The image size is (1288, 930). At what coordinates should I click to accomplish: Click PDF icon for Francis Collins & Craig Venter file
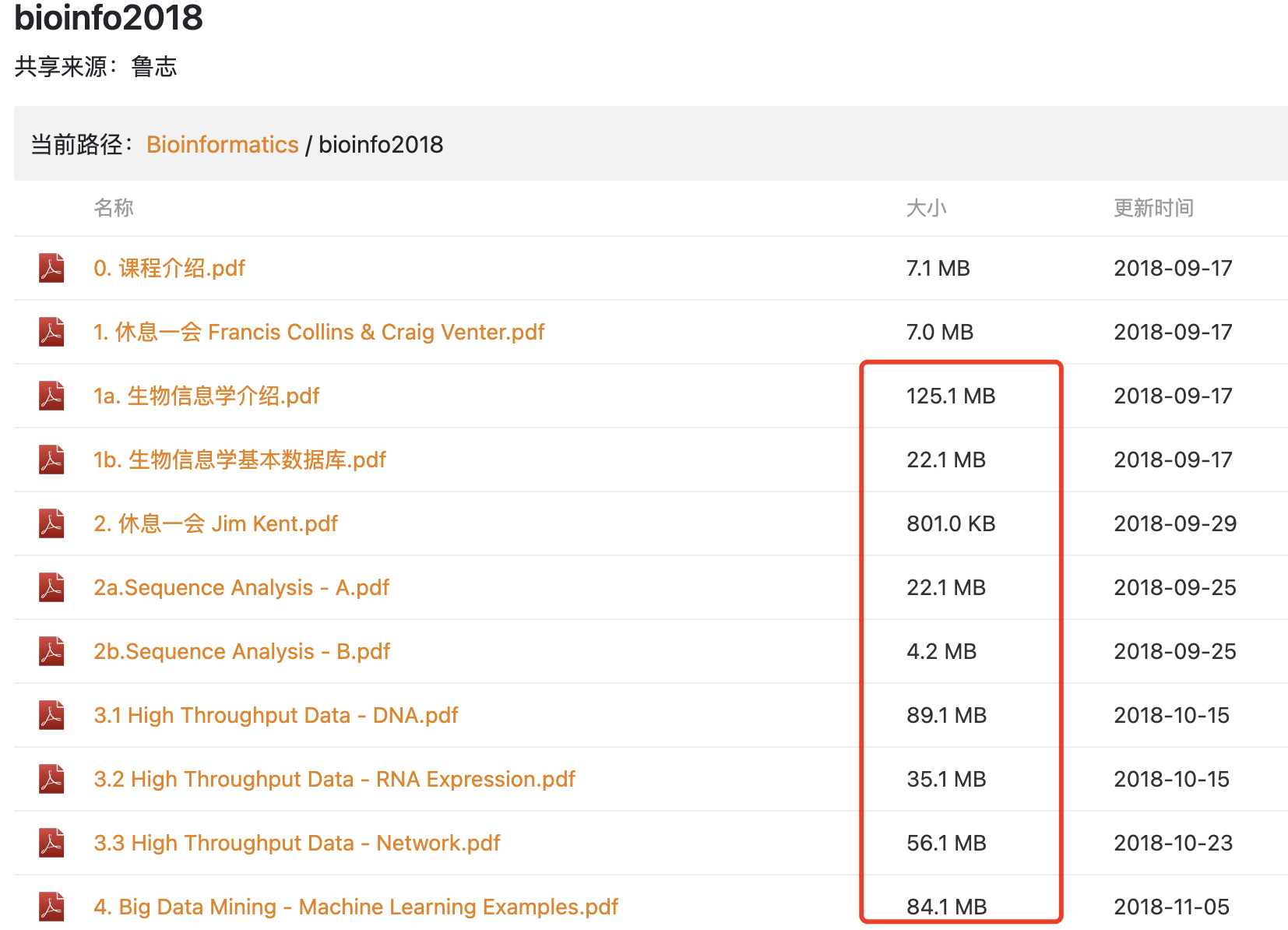click(51, 332)
